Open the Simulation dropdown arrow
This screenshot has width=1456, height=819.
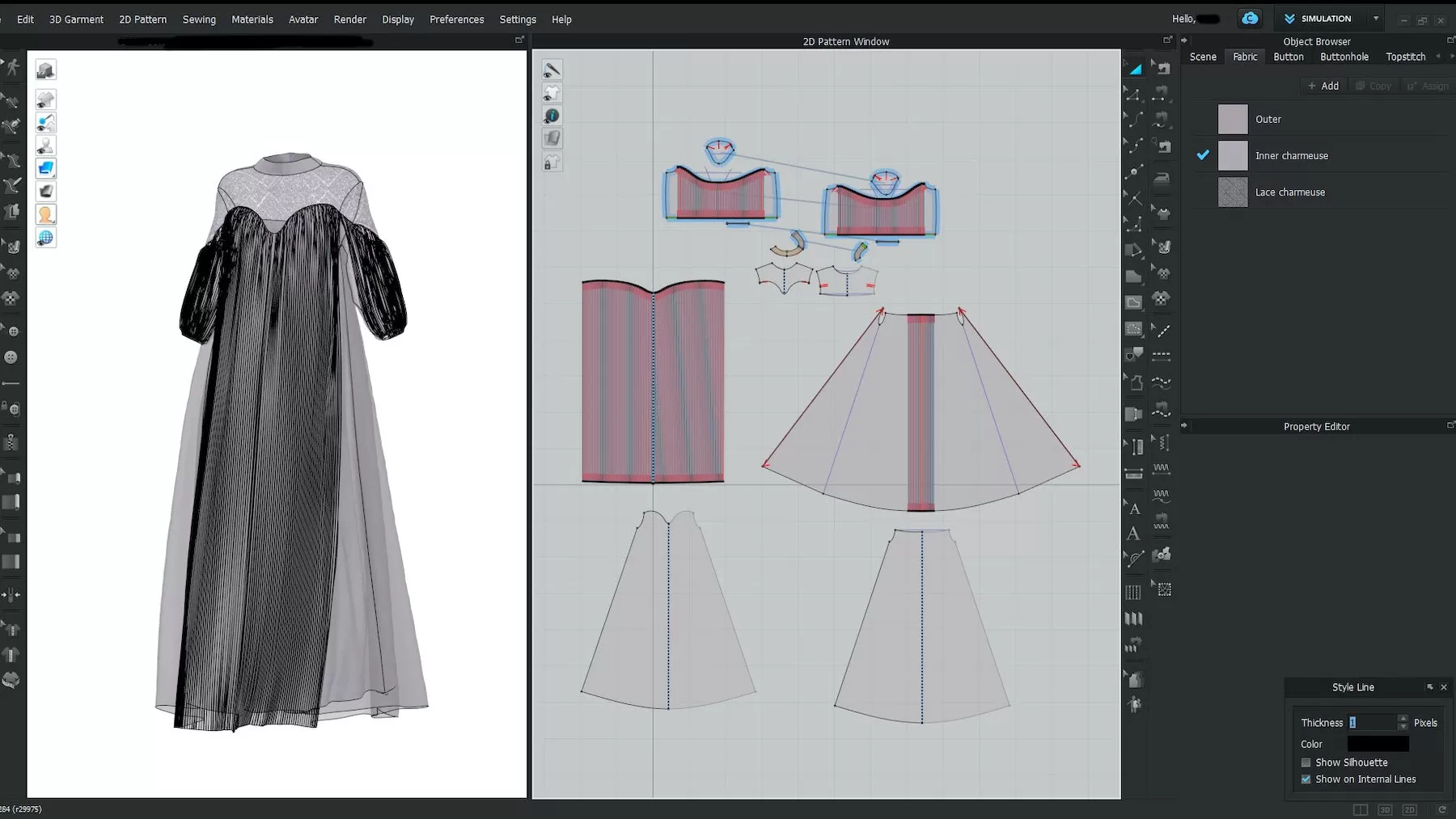click(x=1374, y=18)
